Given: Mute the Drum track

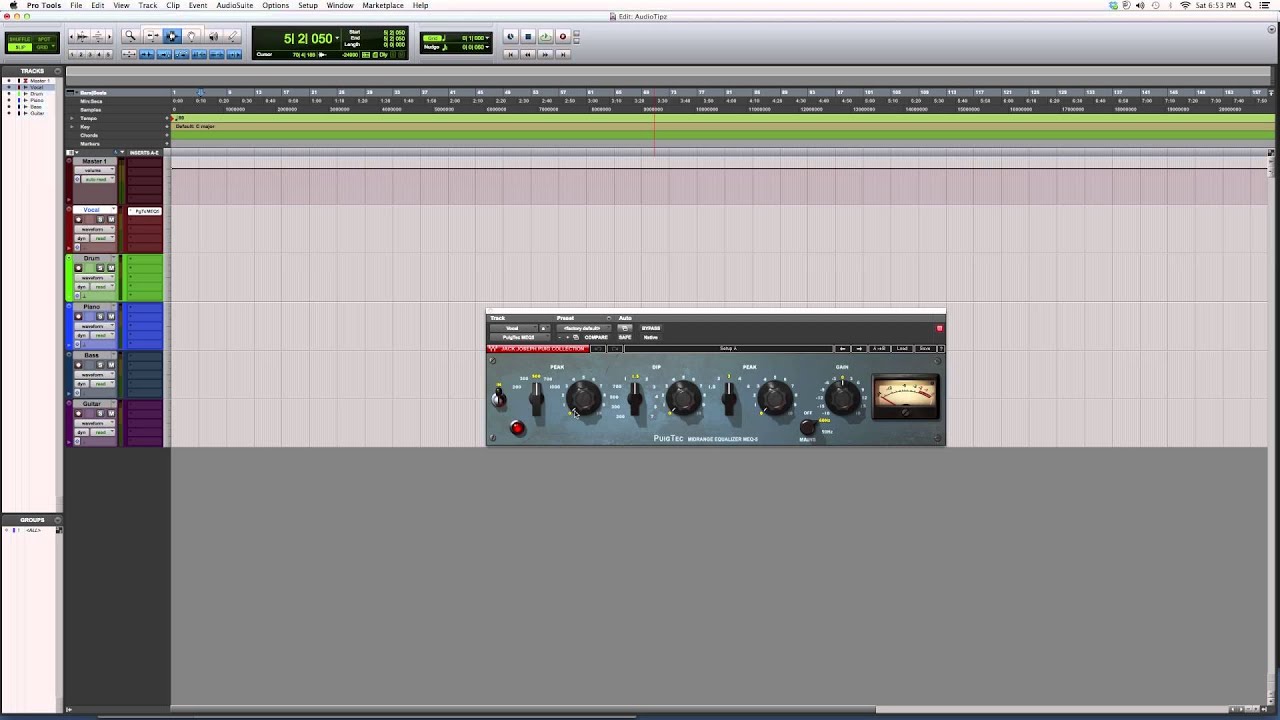Looking at the screenshot, I should click(x=111, y=268).
